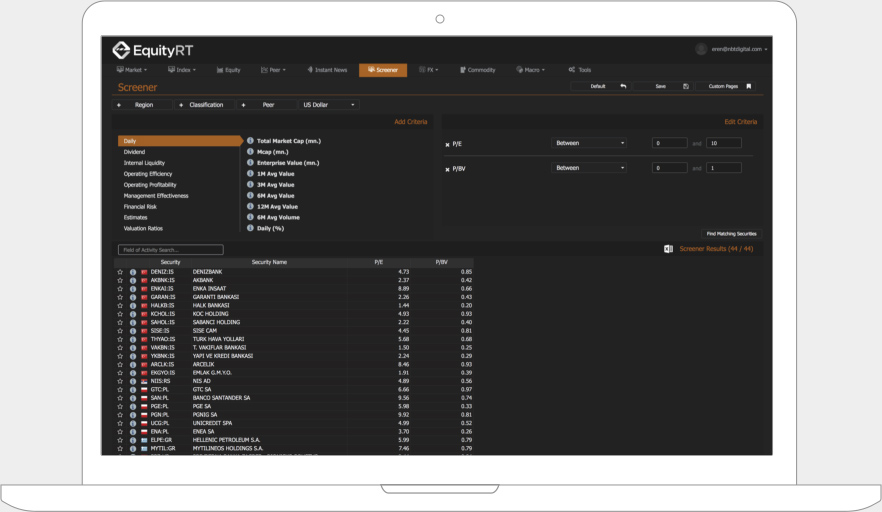Open the P/E Between operator dropdown
Image resolution: width=882 pixels, height=512 pixels.
[589, 143]
